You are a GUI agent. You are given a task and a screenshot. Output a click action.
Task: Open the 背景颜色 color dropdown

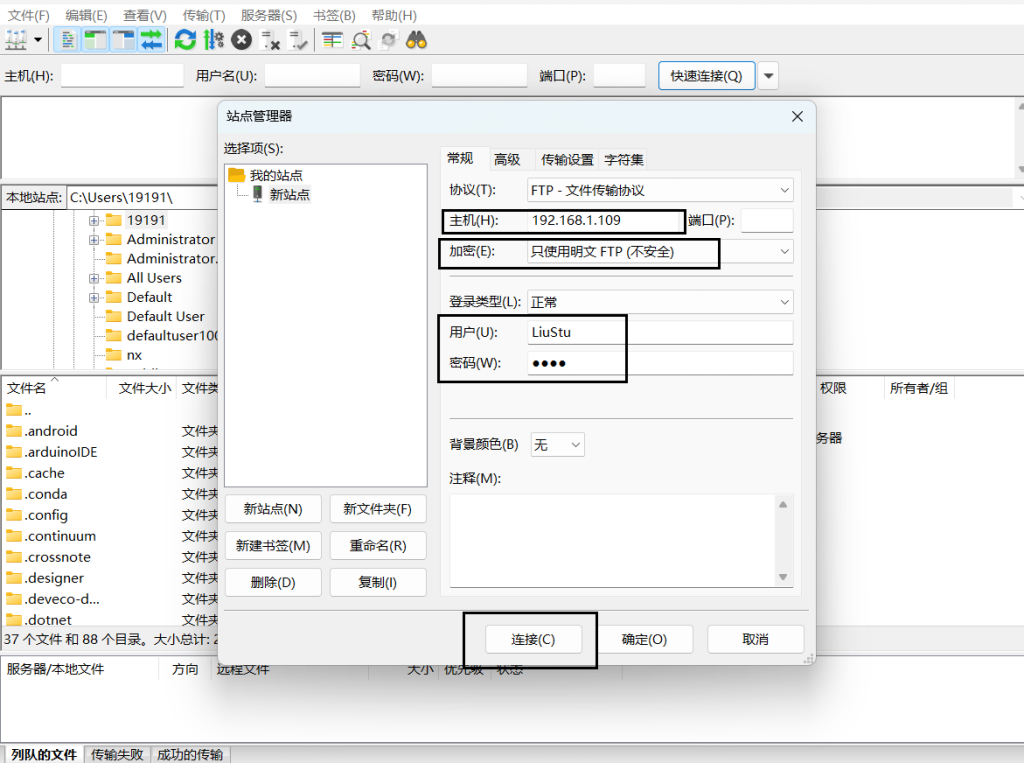point(557,445)
